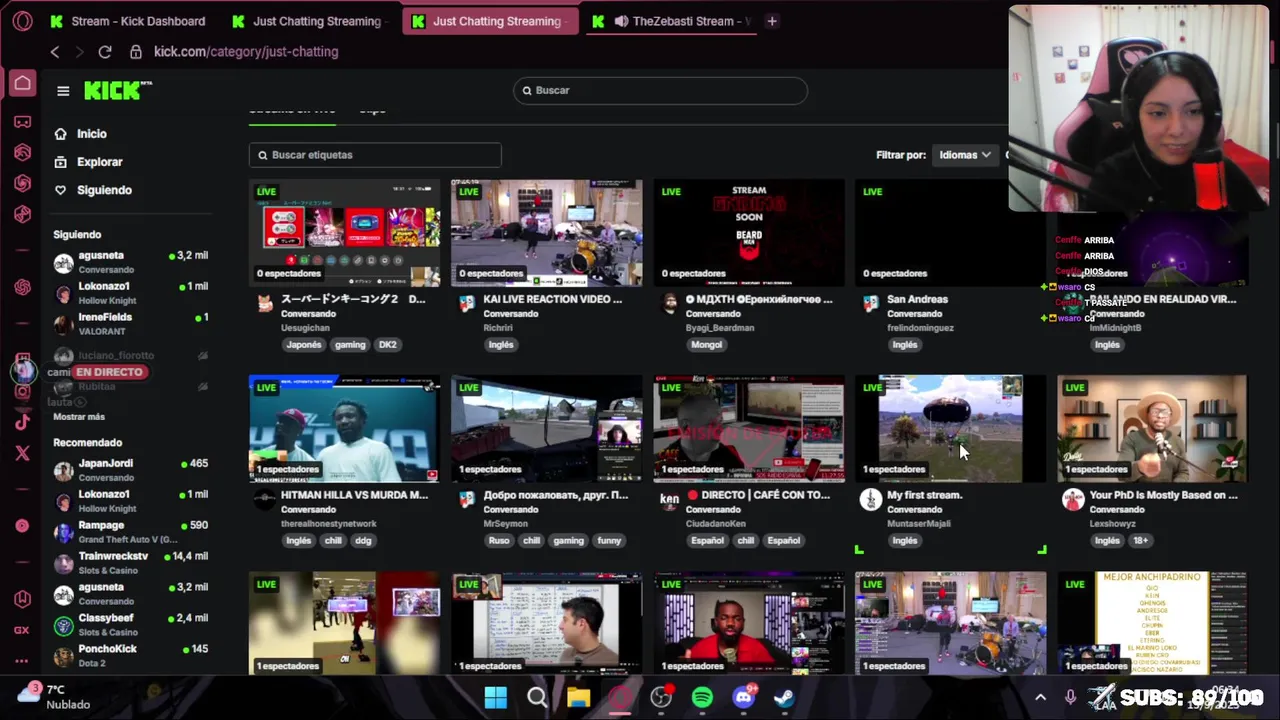Open Spotify from the taskbar
1280x720 pixels.
coord(702,697)
